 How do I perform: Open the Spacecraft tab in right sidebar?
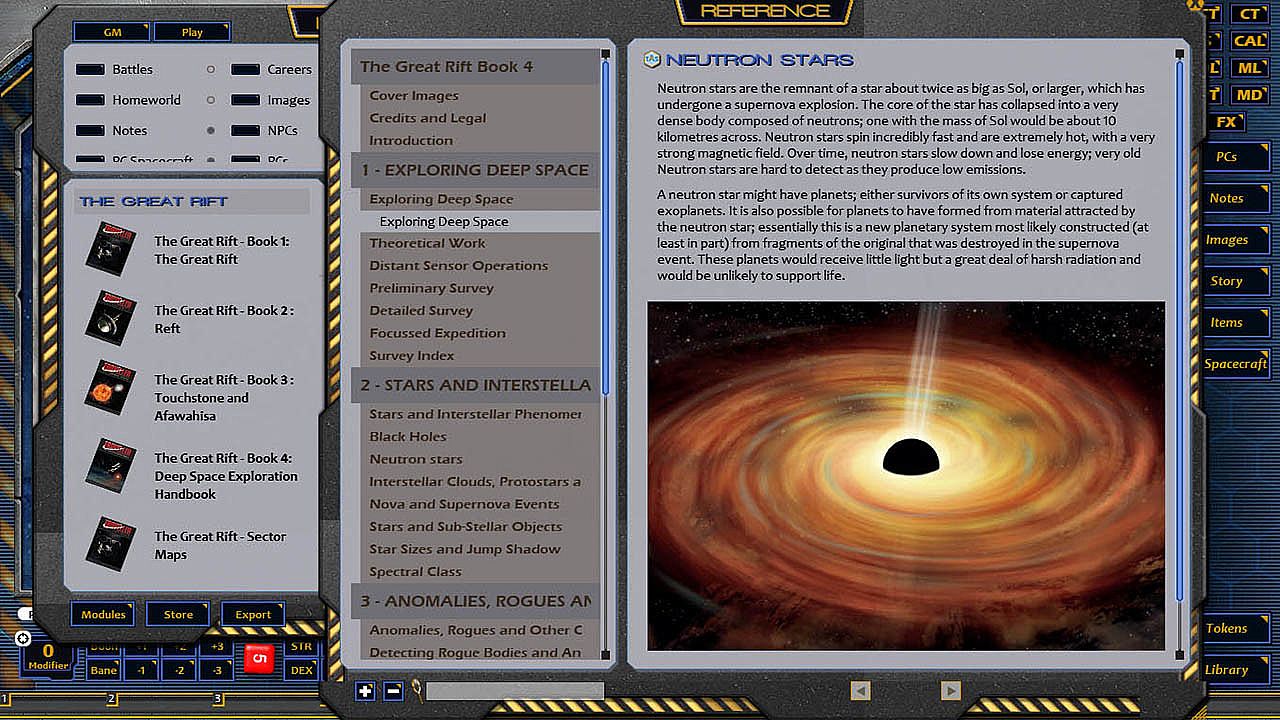coord(1235,364)
